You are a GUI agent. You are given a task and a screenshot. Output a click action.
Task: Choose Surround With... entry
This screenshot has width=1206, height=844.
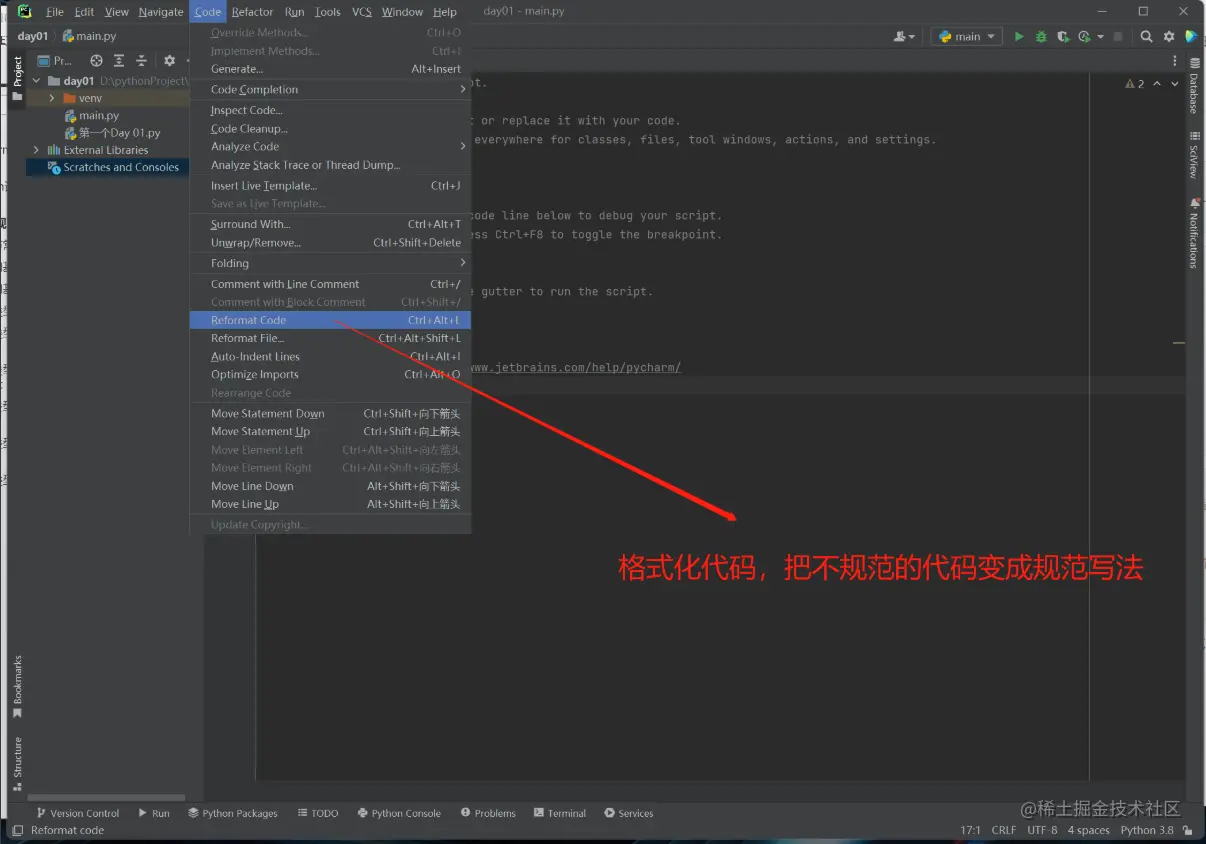pos(330,224)
